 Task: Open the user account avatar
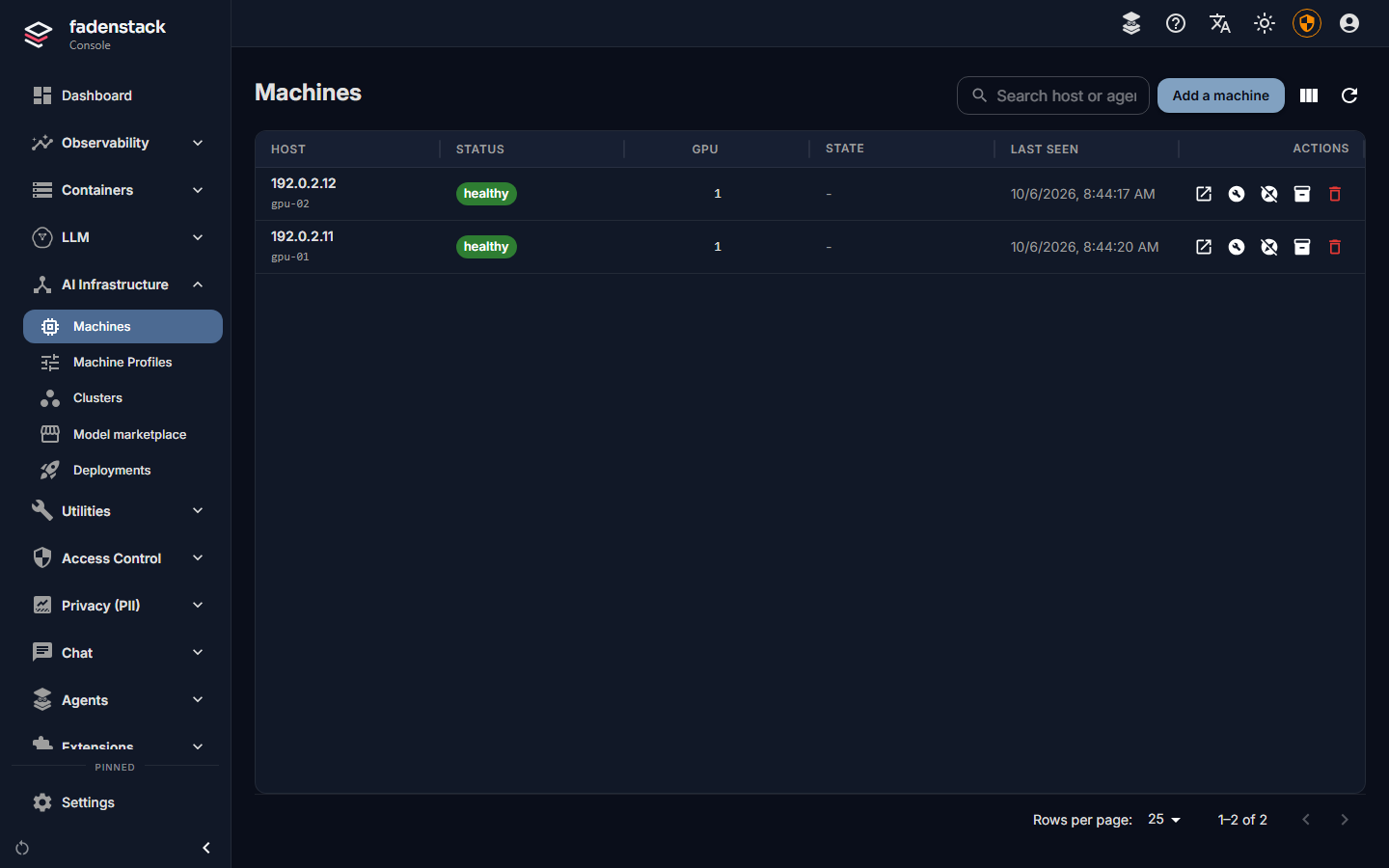click(x=1349, y=23)
